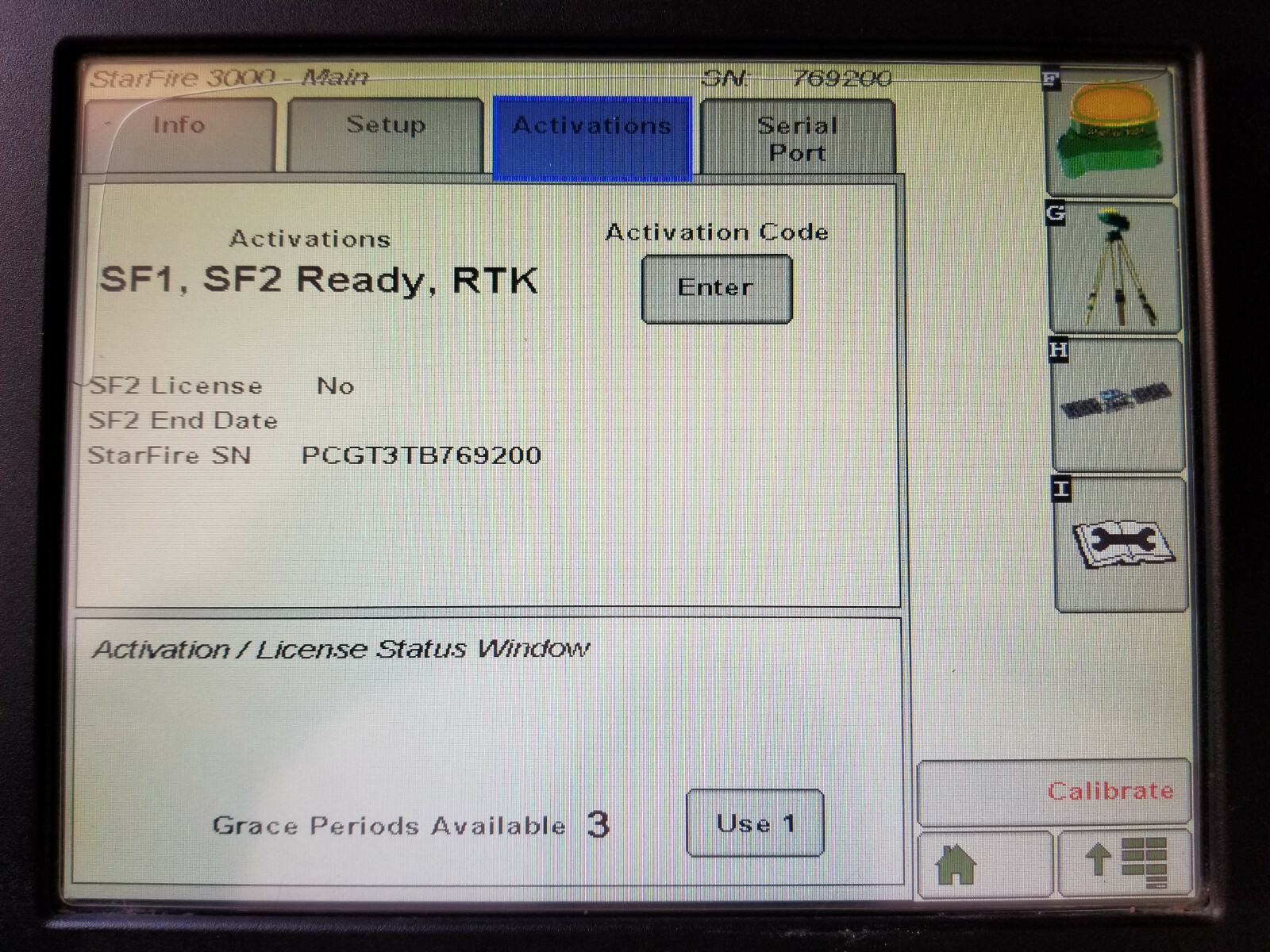The width and height of the screenshot is (1270, 952).
Task: Click Use 1 grace period button
Action: point(755,823)
